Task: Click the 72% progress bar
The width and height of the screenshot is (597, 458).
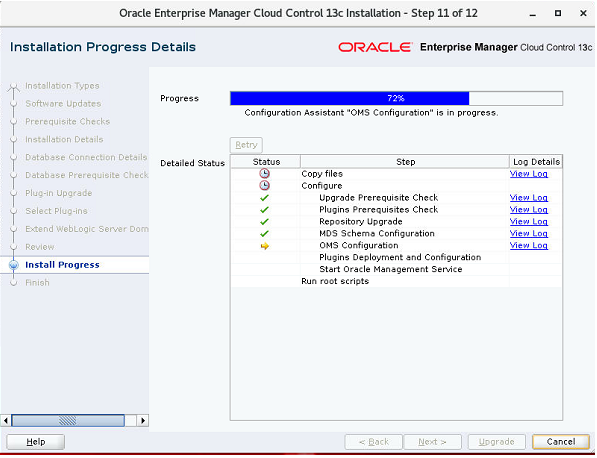Action: pyautogui.click(x=396, y=98)
